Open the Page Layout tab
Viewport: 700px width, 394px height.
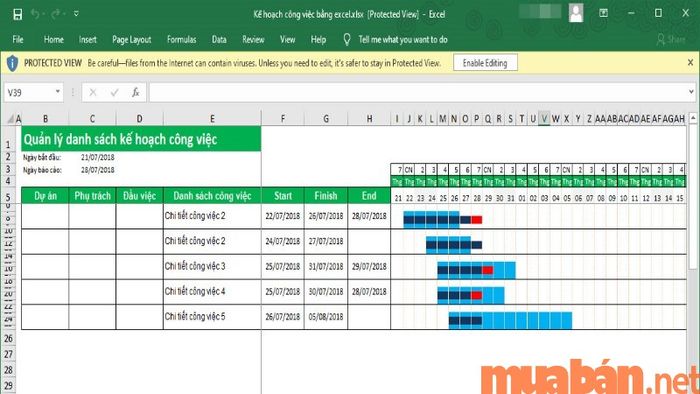(x=132, y=40)
